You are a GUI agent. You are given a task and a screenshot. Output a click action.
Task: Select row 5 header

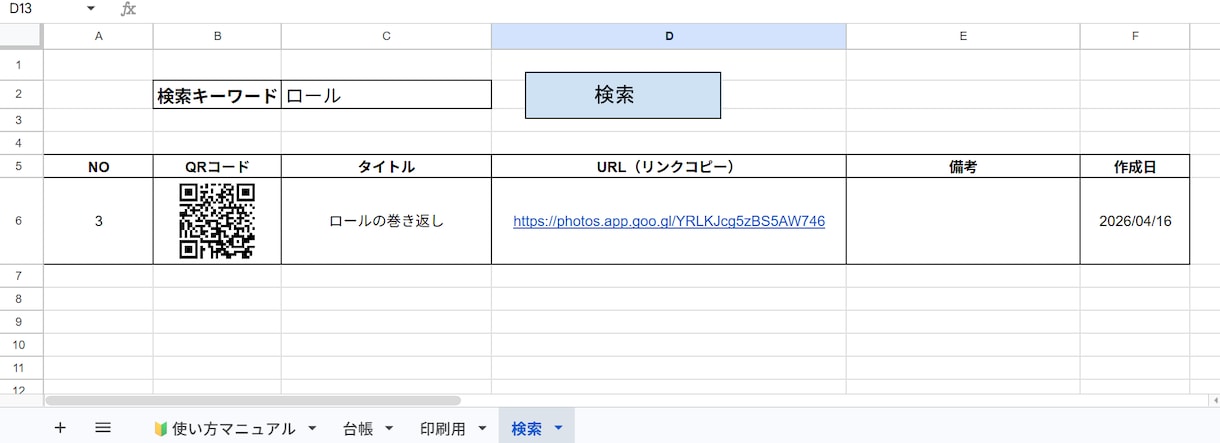21,167
